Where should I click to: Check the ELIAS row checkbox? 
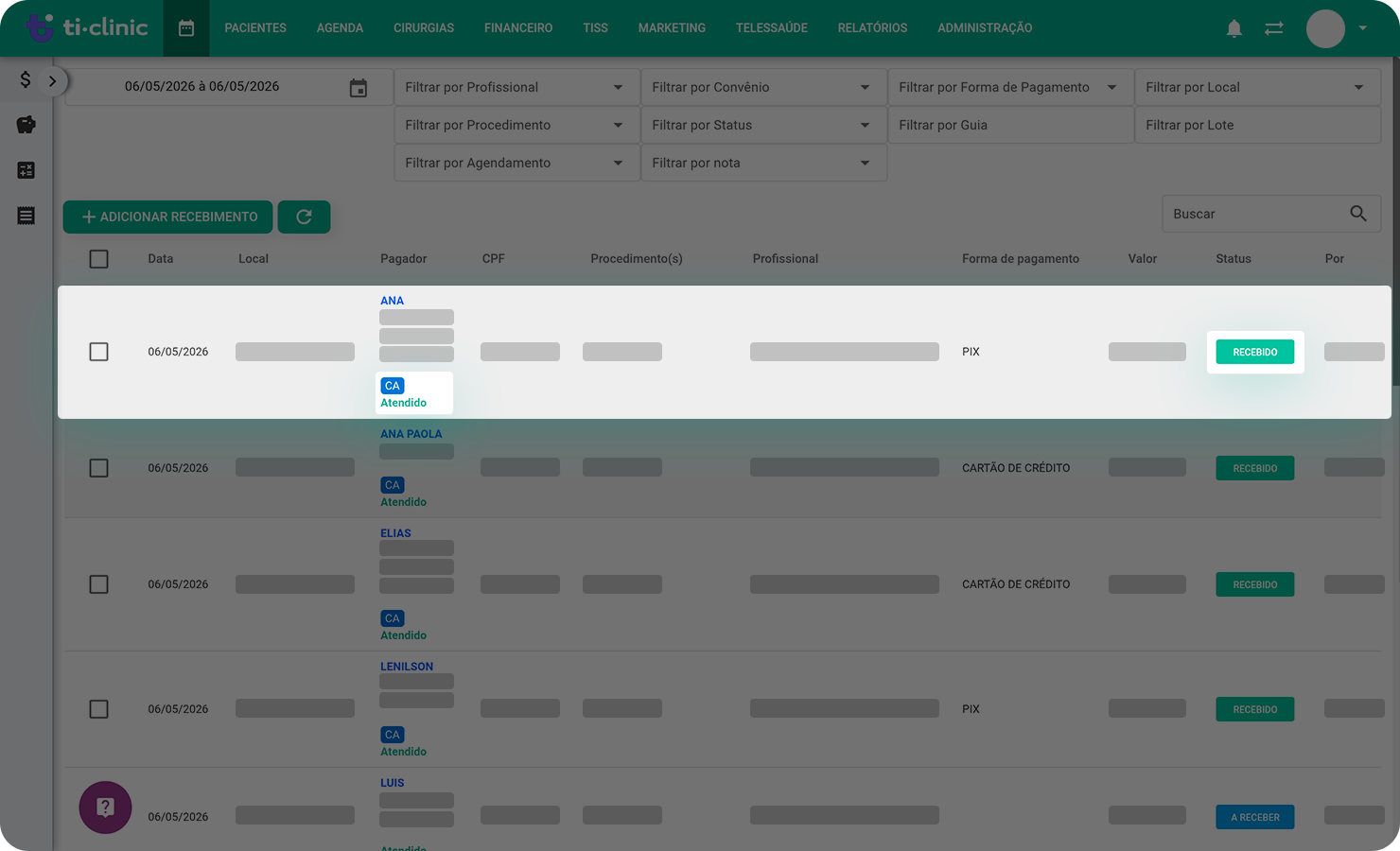98,584
